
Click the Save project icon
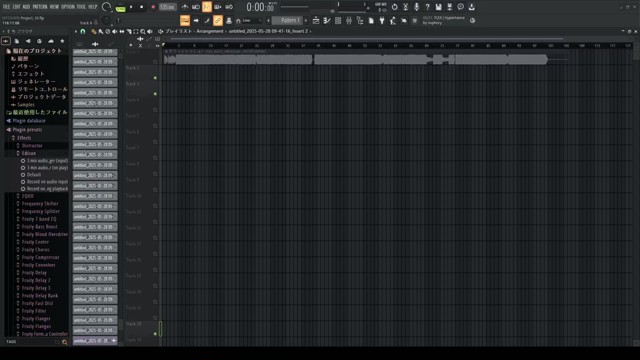coord(438,7)
